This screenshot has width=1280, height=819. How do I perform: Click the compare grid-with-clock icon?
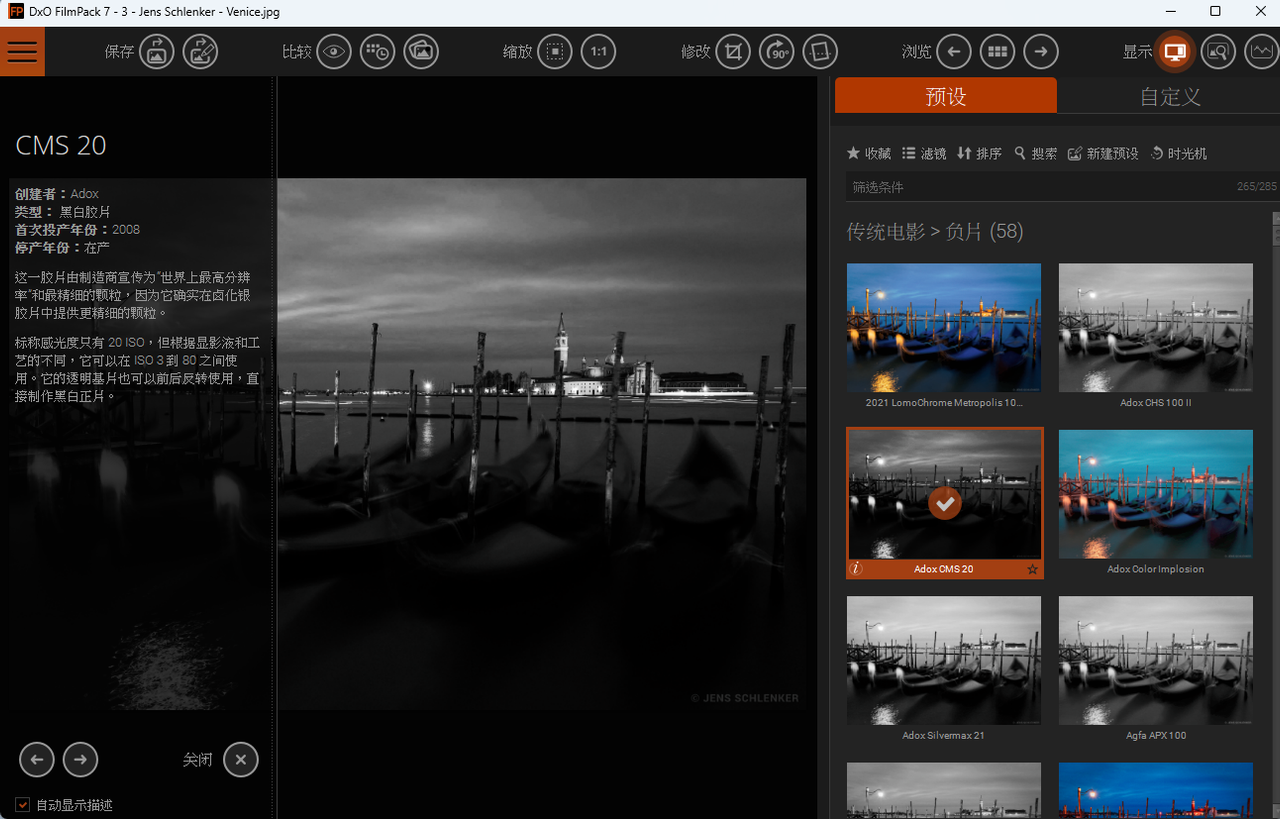click(378, 52)
